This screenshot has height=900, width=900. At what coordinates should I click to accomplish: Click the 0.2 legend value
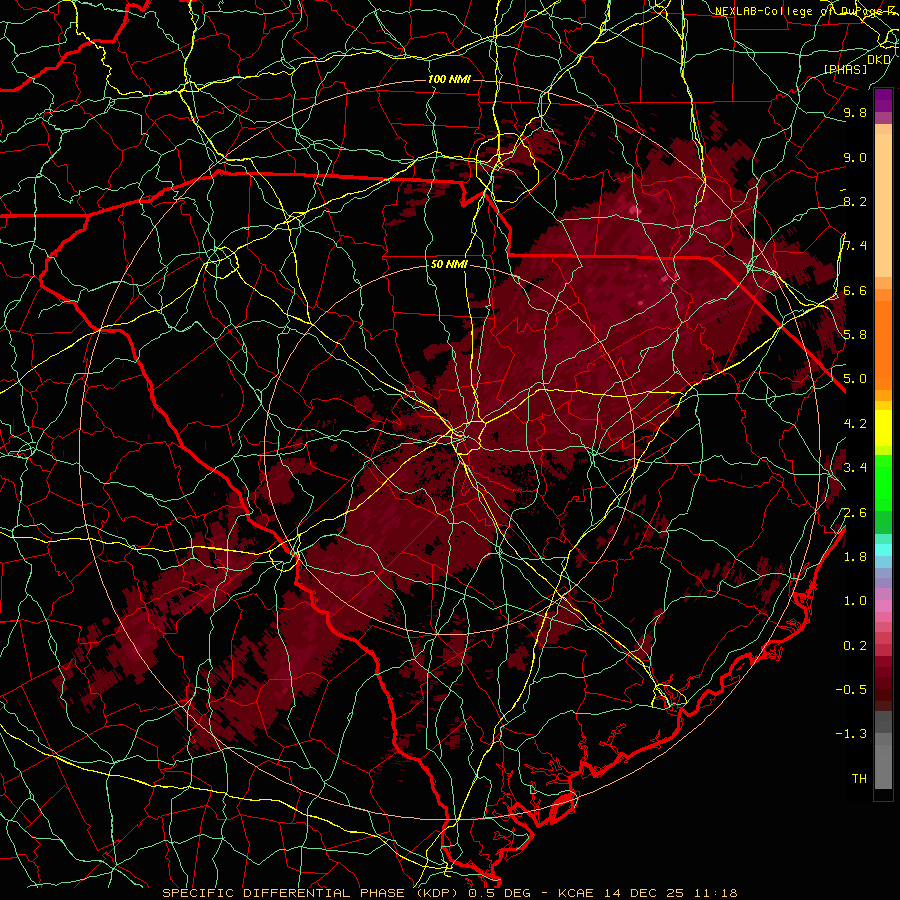(855, 646)
